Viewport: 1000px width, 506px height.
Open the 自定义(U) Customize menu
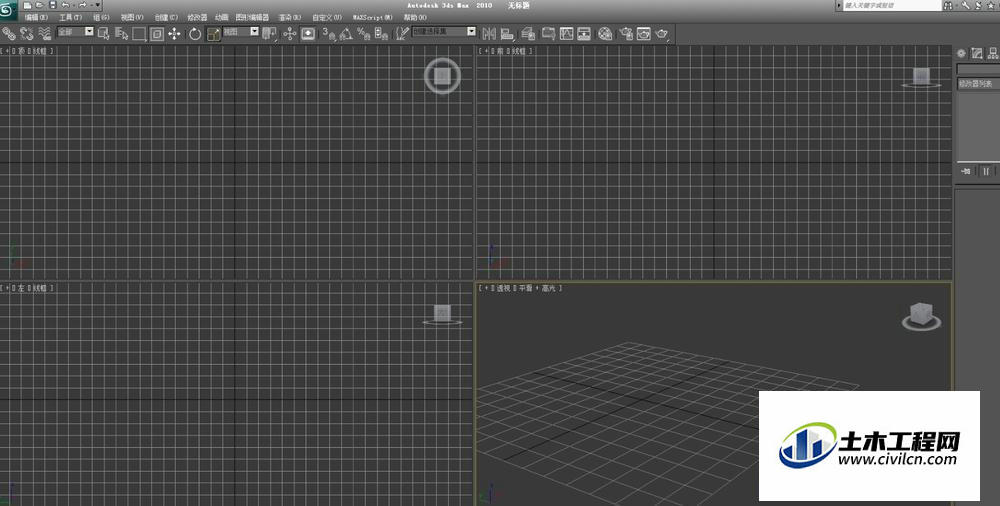pos(327,17)
